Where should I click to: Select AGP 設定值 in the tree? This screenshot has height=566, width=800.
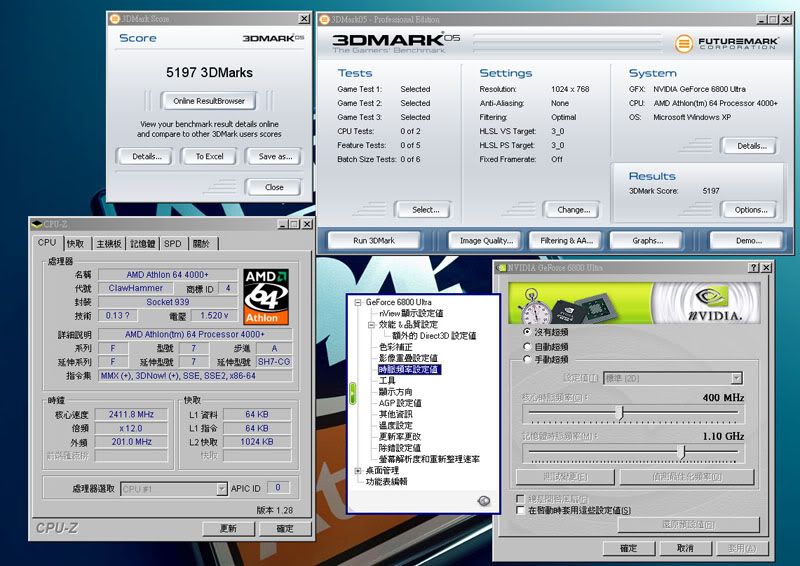[x=400, y=403]
